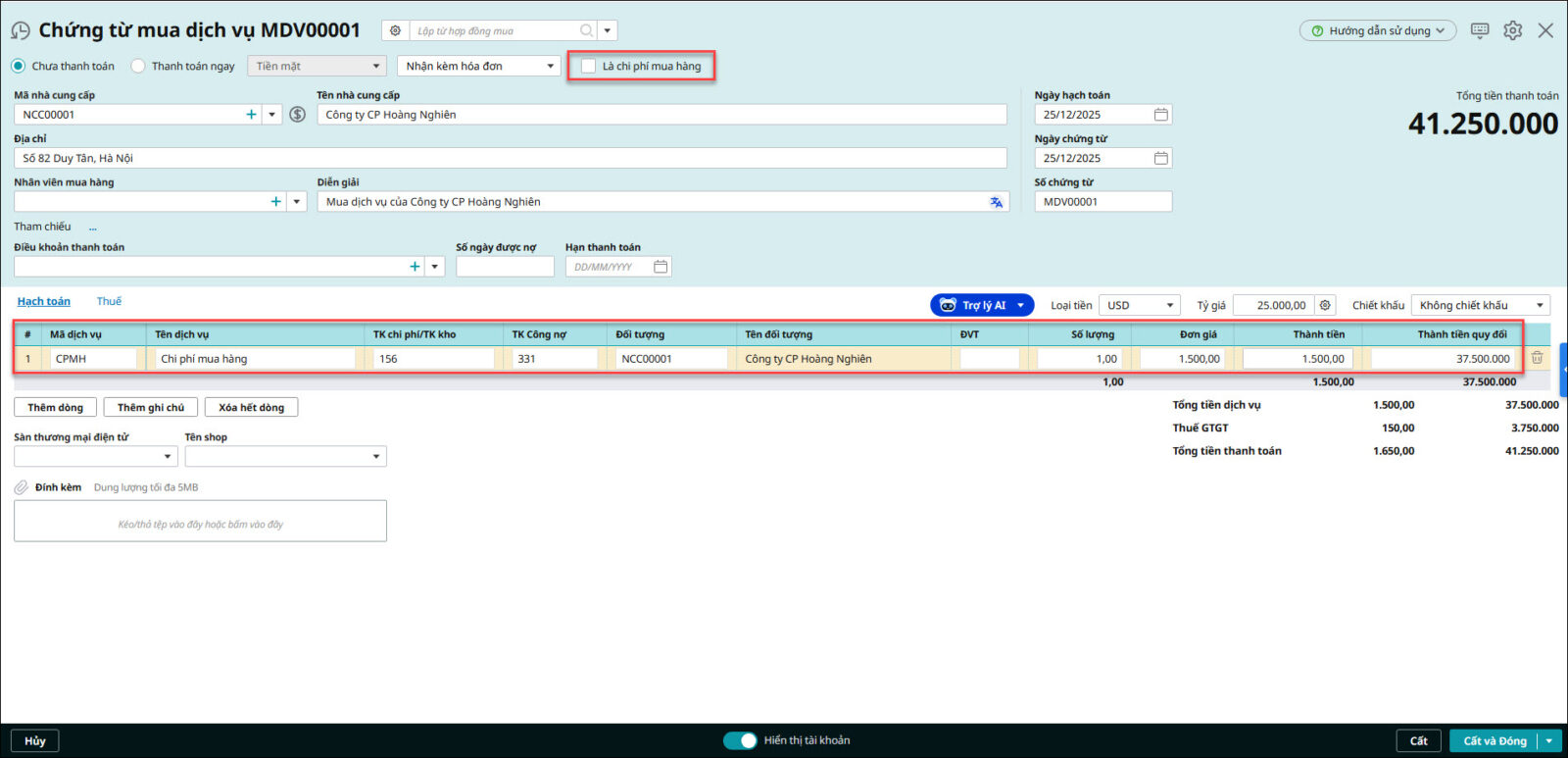Select the Thanh toán ngay radio option
The image size is (1568, 758).
[138, 66]
